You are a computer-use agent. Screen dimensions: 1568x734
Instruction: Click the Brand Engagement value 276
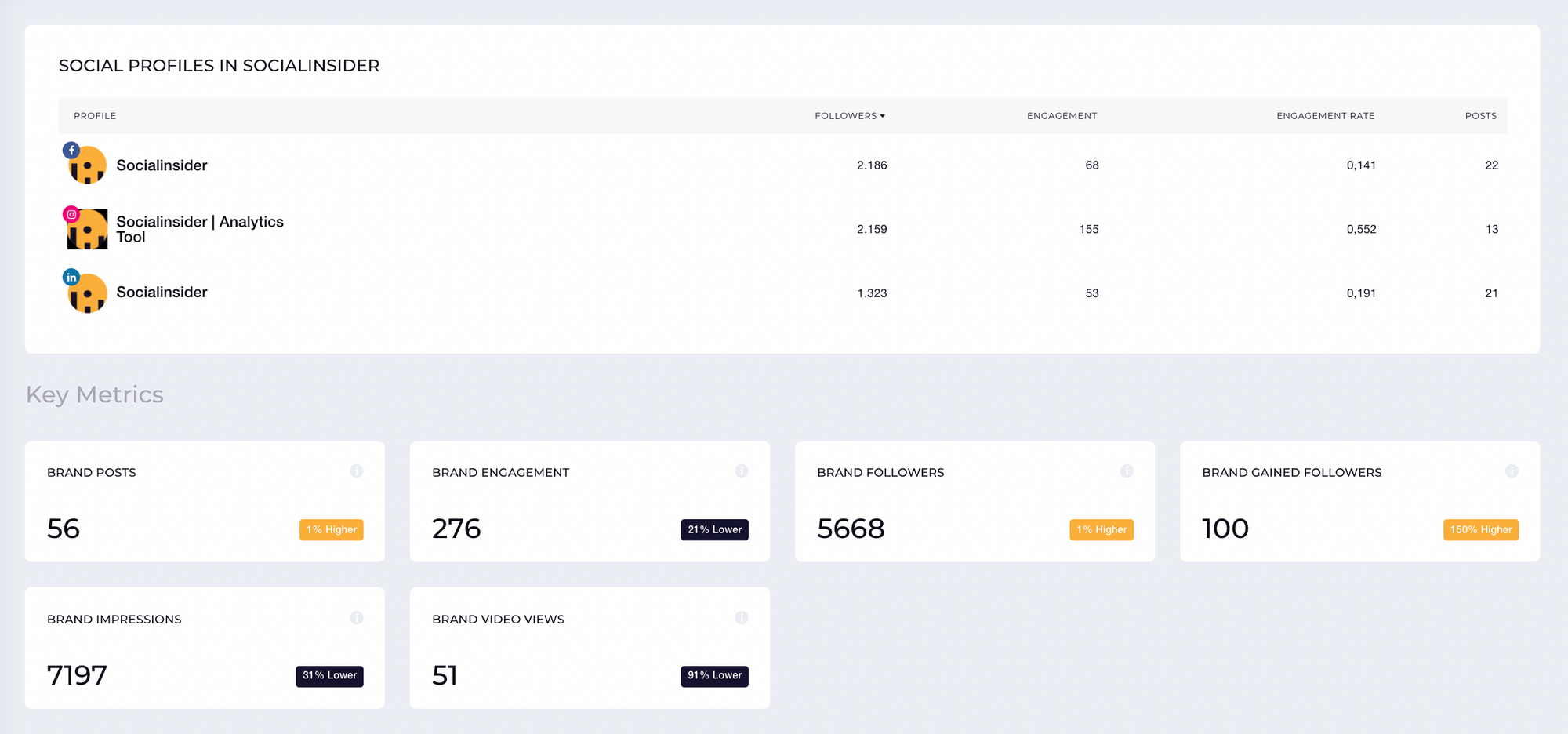[x=456, y=529]
